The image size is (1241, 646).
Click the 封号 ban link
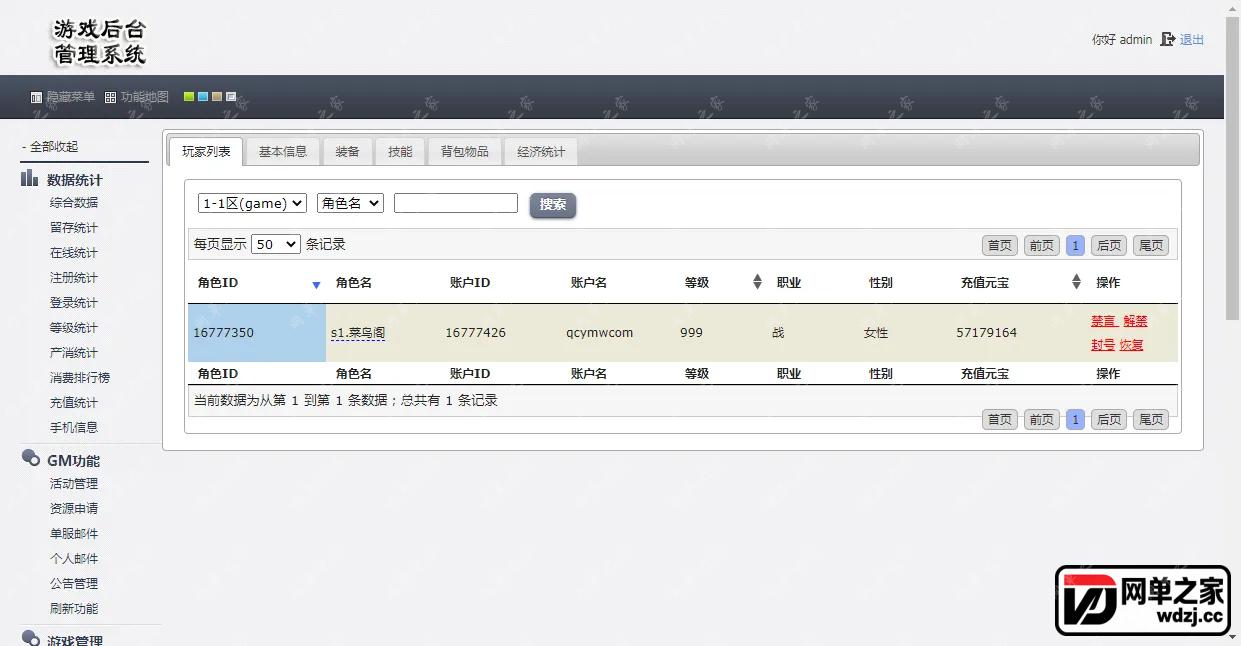click(1103, 345)
